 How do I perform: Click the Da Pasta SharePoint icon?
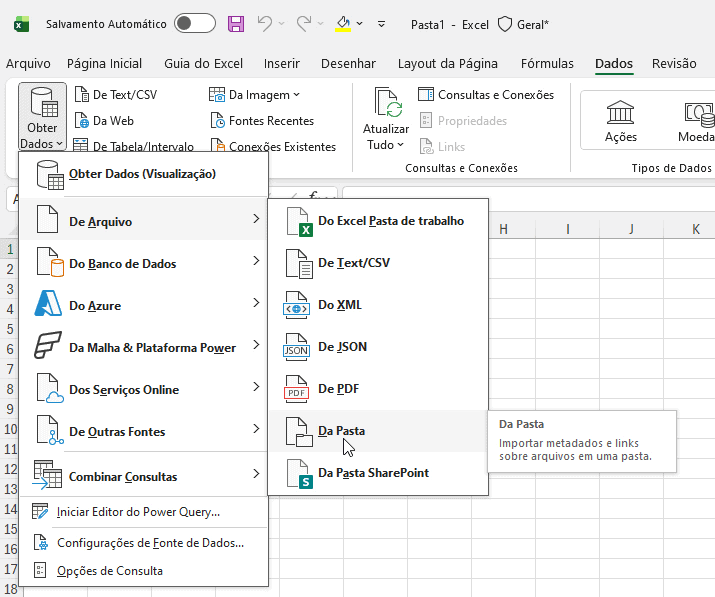coord(298,473)
